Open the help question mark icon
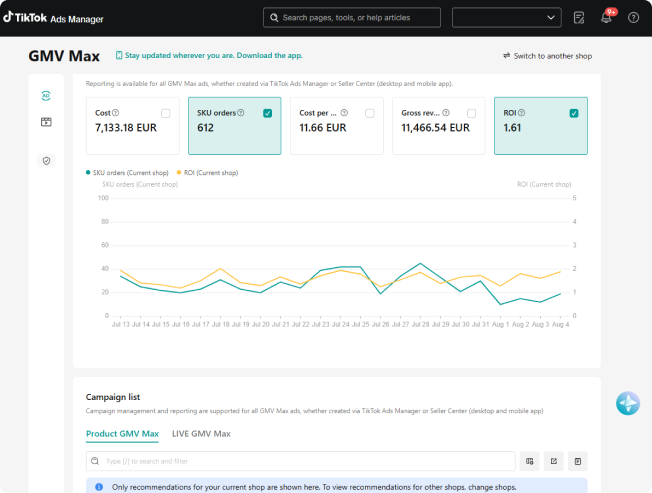The width and height of the screenshot is (652, 493). coord(633,17)
